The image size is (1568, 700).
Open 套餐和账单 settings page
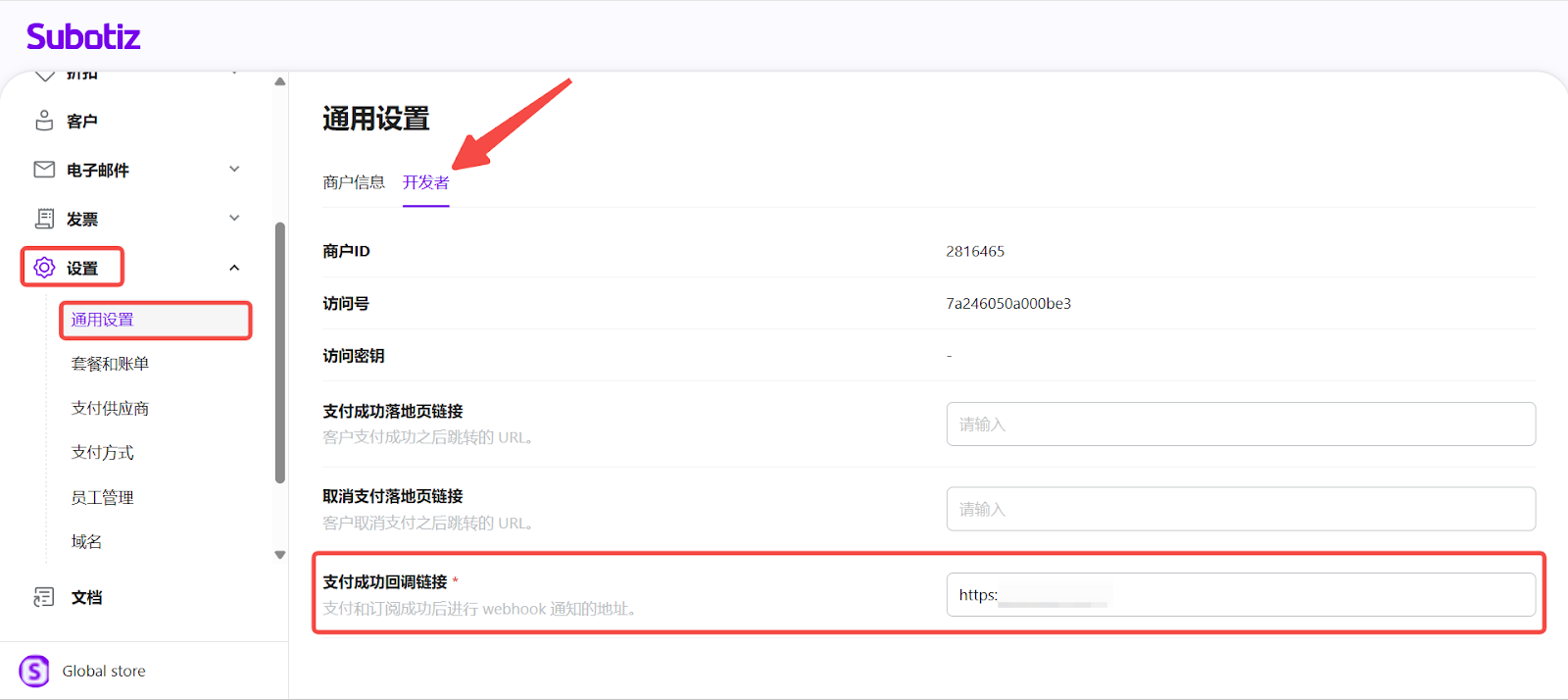(x=110, y=364)
